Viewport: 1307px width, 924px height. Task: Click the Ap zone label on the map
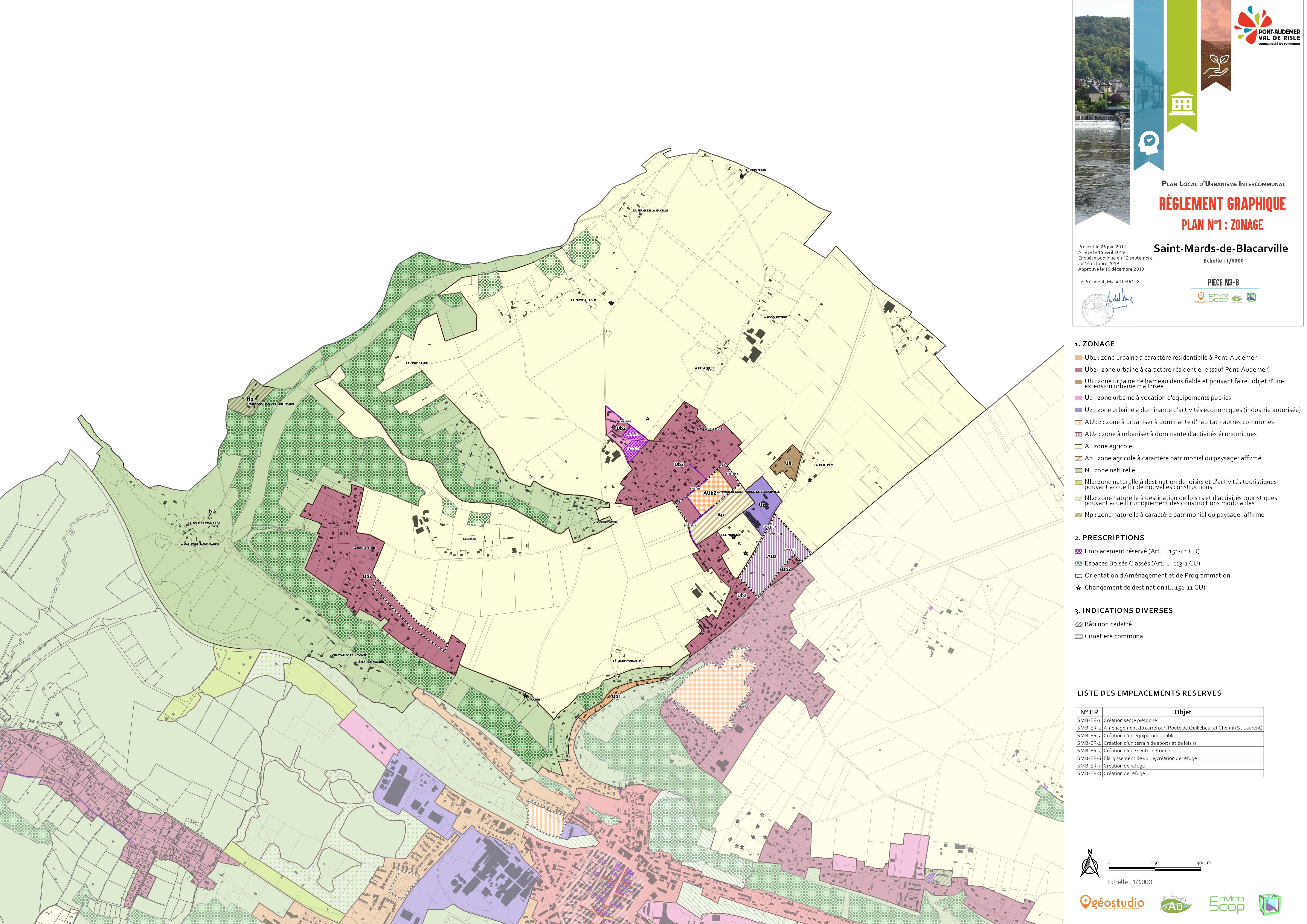click(720, 515)
